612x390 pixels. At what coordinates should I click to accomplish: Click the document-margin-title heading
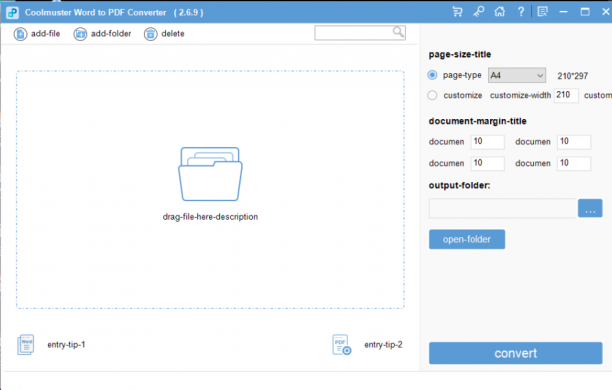477,121
